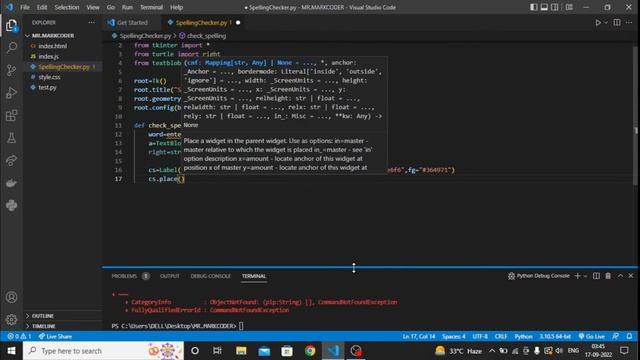Switch to the Get Started tab
The width and height of the screenshot is (640, 360).
[132, 23]
